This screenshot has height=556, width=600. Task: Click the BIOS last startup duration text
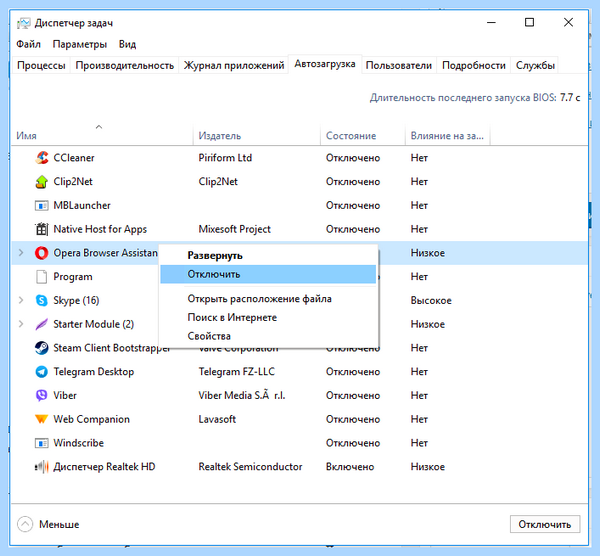[475, 98]
